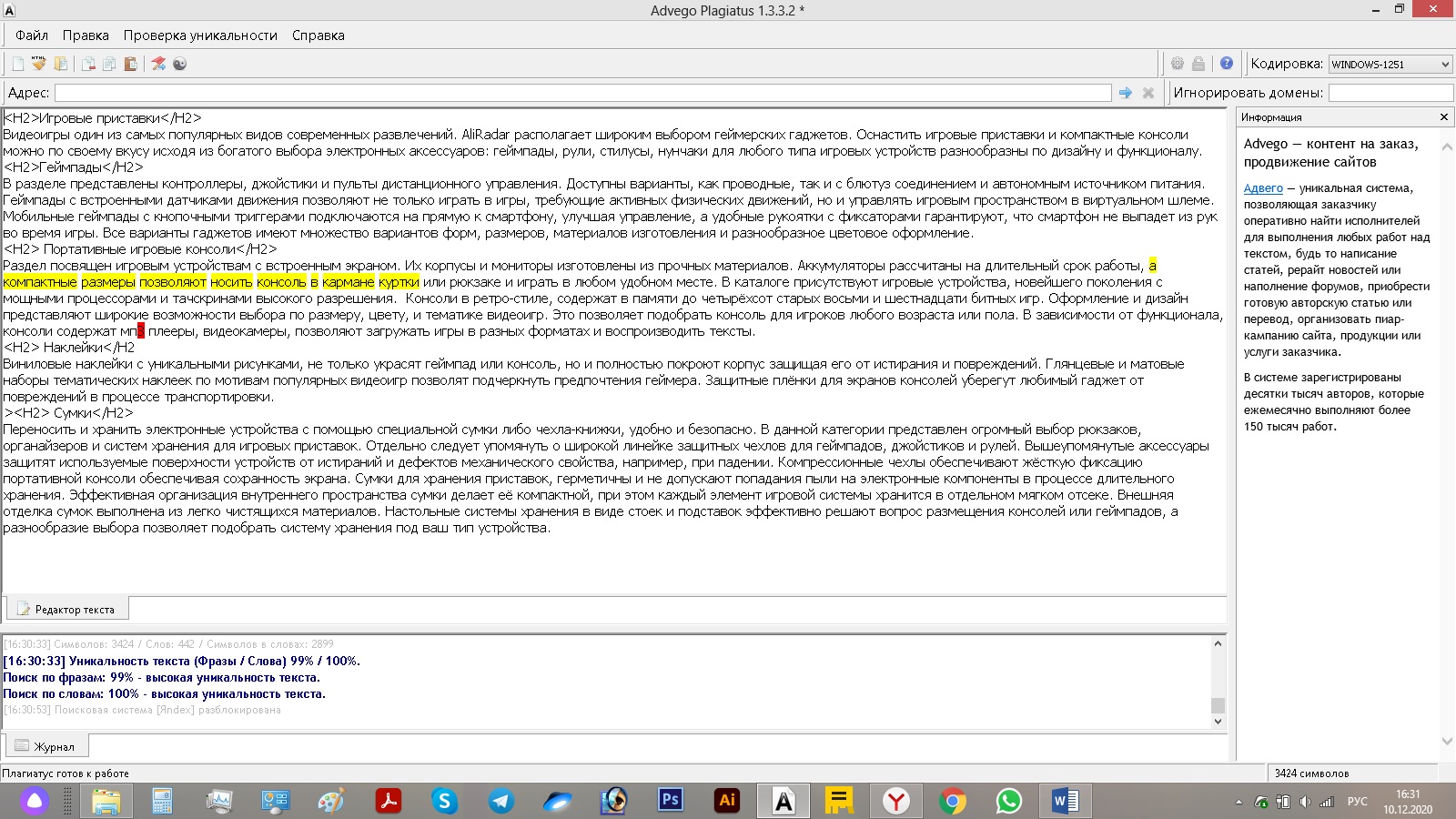The width and height of the screenshot is (1456, 819).
Task: Click the log scrollbar down arrow
Action: pos(1218,722)
